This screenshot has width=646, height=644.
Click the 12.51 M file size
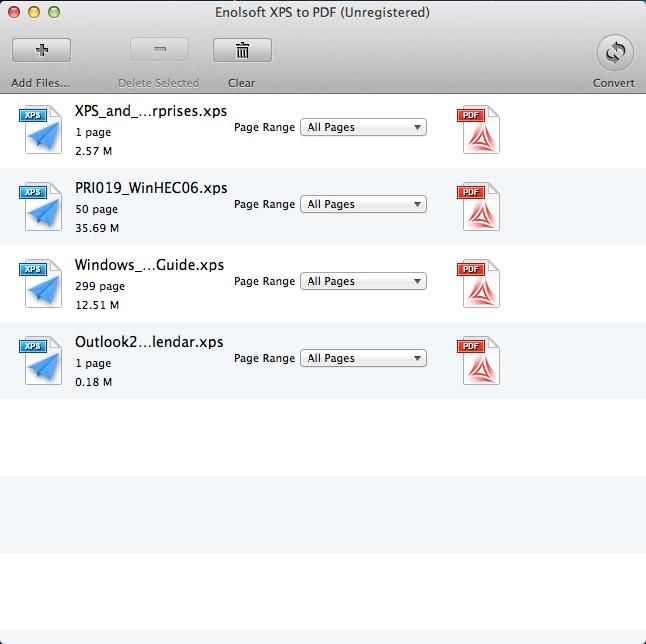[x=97, y=305]
